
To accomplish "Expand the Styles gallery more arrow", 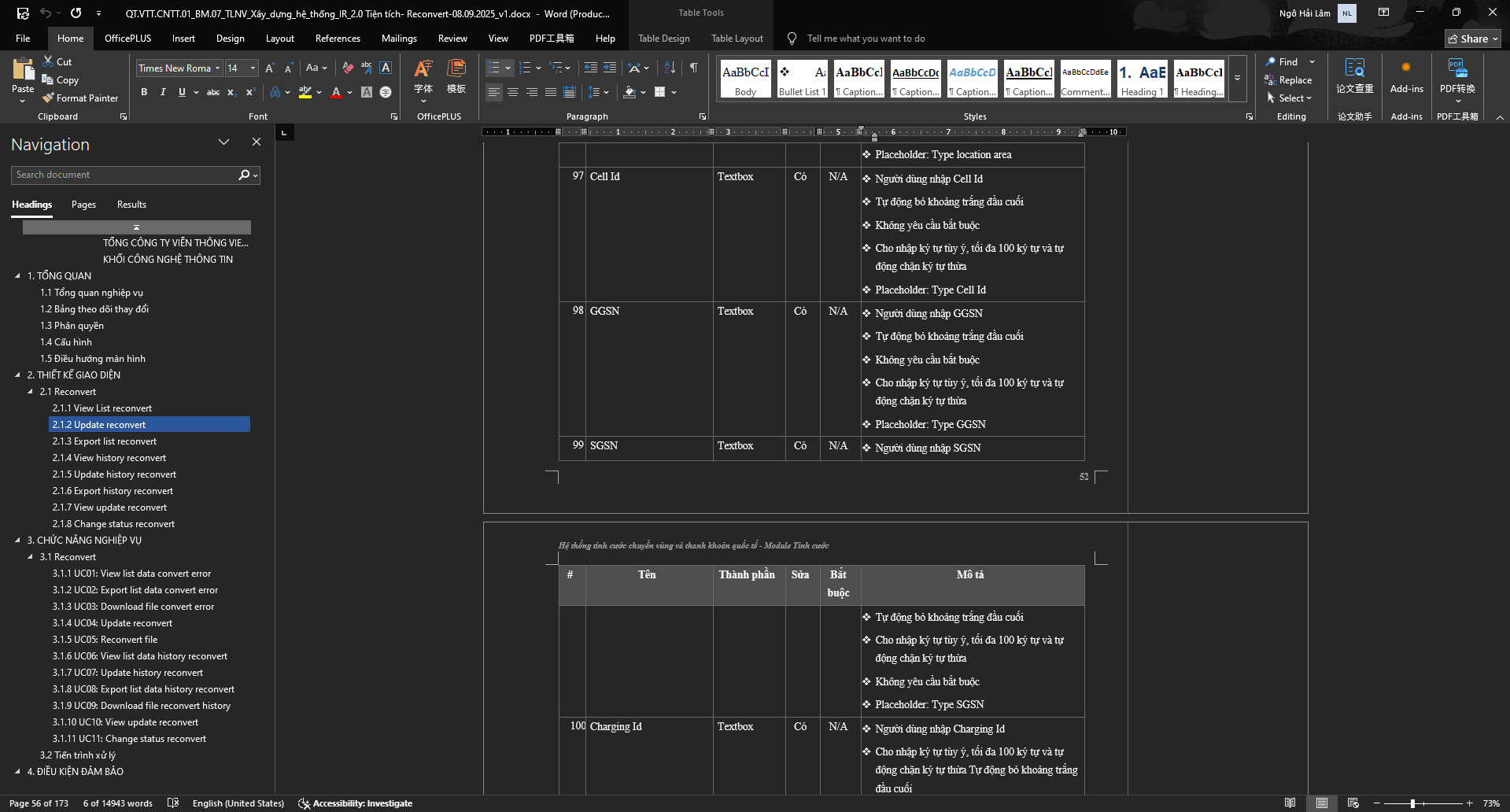I will coord(1237,79).
